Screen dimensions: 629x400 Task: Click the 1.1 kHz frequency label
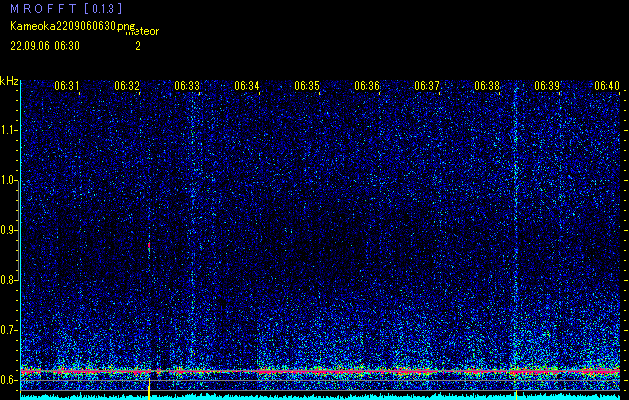coord(9,130)
